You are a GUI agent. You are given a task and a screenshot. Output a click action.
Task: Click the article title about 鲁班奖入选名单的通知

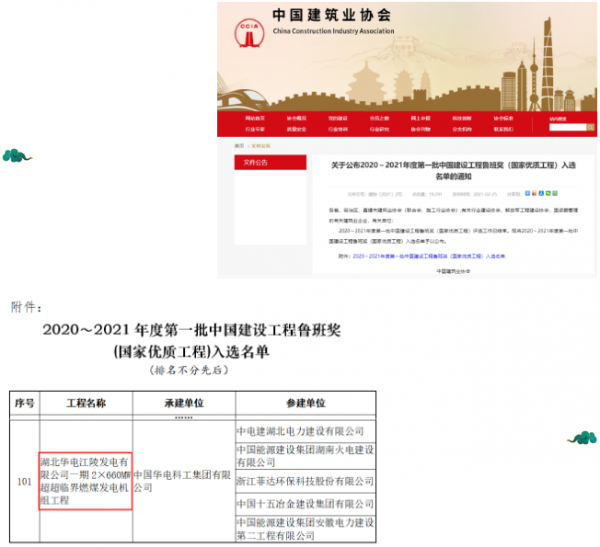pyautogui.click(x=453, y=171)
